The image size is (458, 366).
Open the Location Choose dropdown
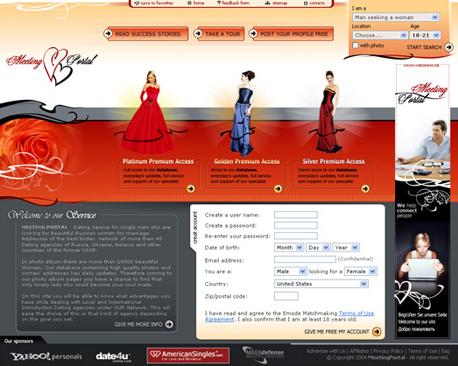[380, 35]
